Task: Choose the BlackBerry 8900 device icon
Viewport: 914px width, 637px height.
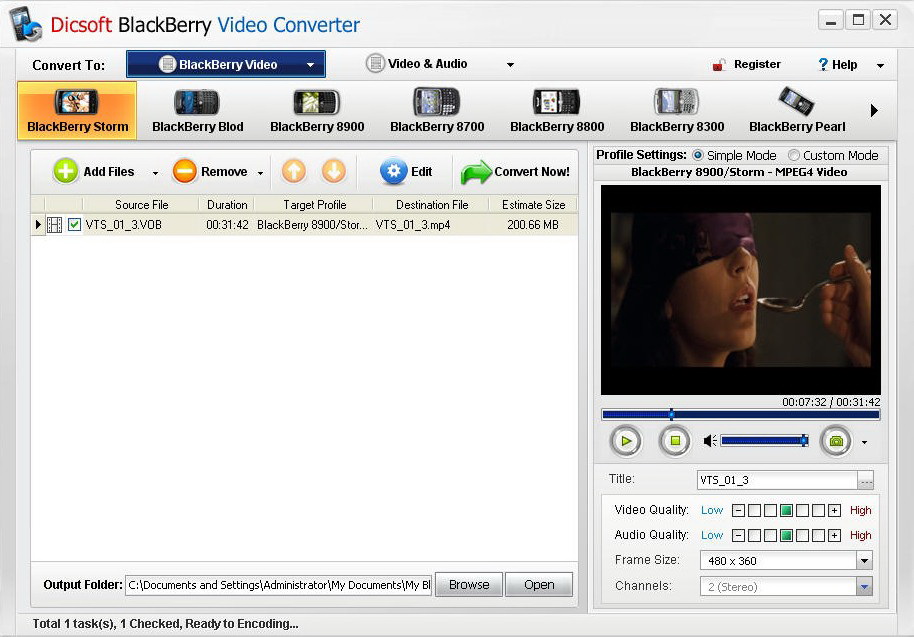Action: (x=317, y=102)
